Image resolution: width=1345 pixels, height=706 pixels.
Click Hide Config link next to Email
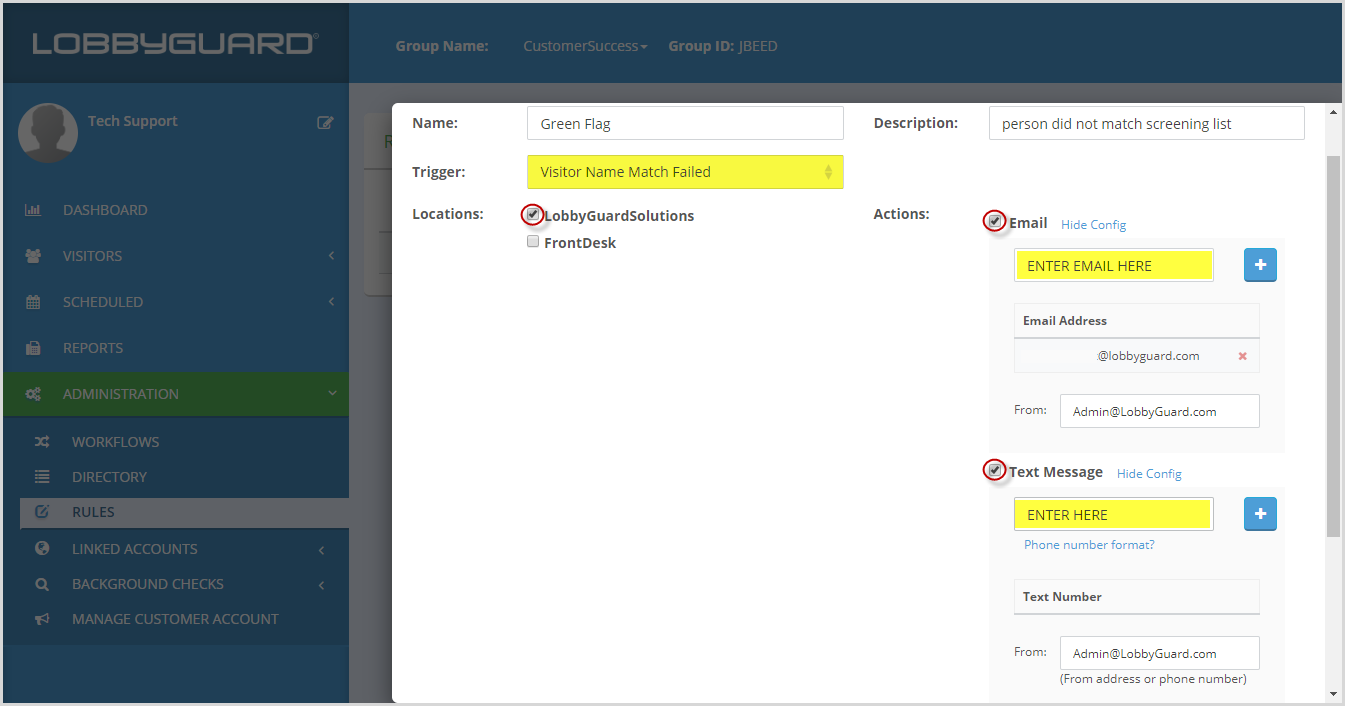(x=1093, y=225)
